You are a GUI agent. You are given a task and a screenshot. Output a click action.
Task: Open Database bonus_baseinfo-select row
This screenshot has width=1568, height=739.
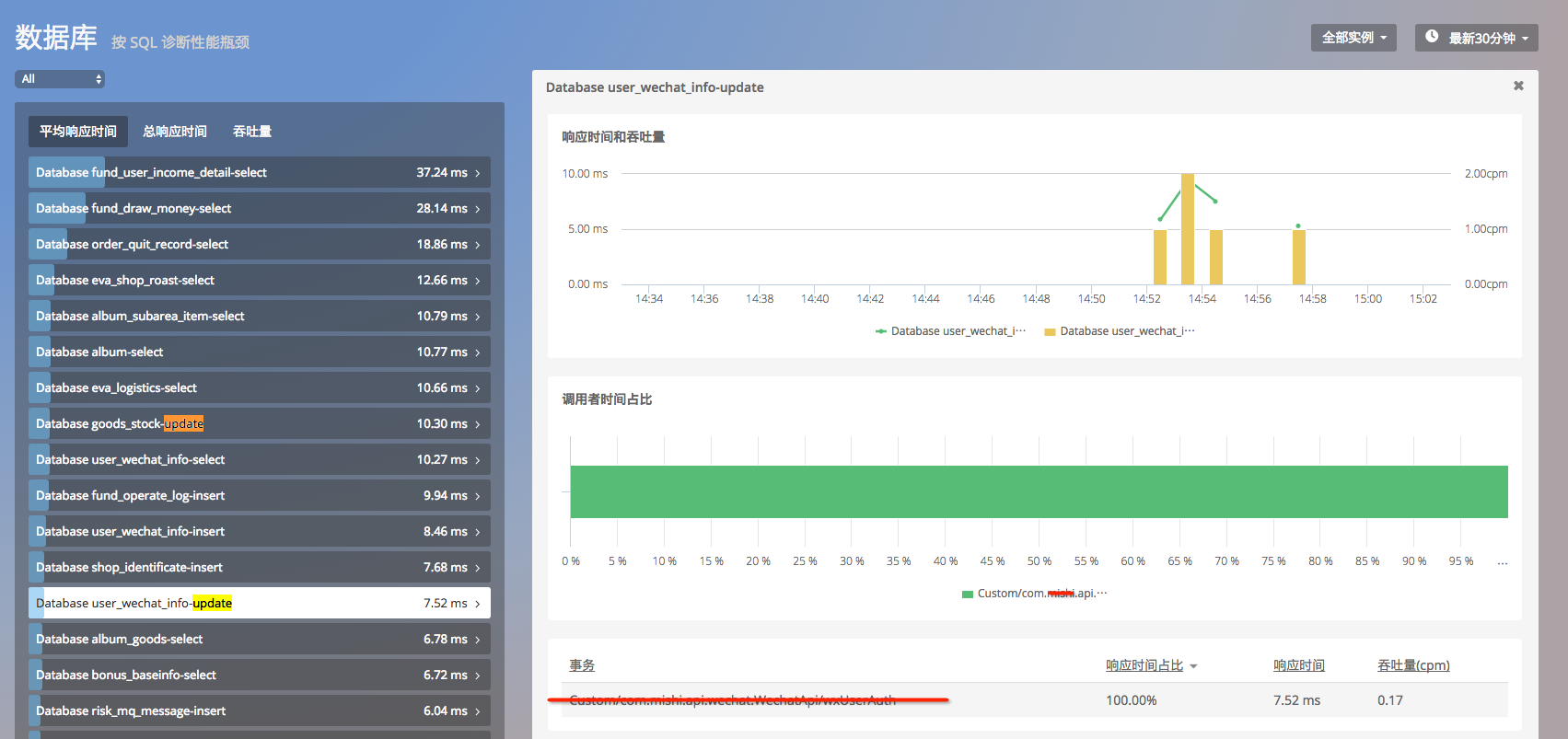click(x=260, y=675)
